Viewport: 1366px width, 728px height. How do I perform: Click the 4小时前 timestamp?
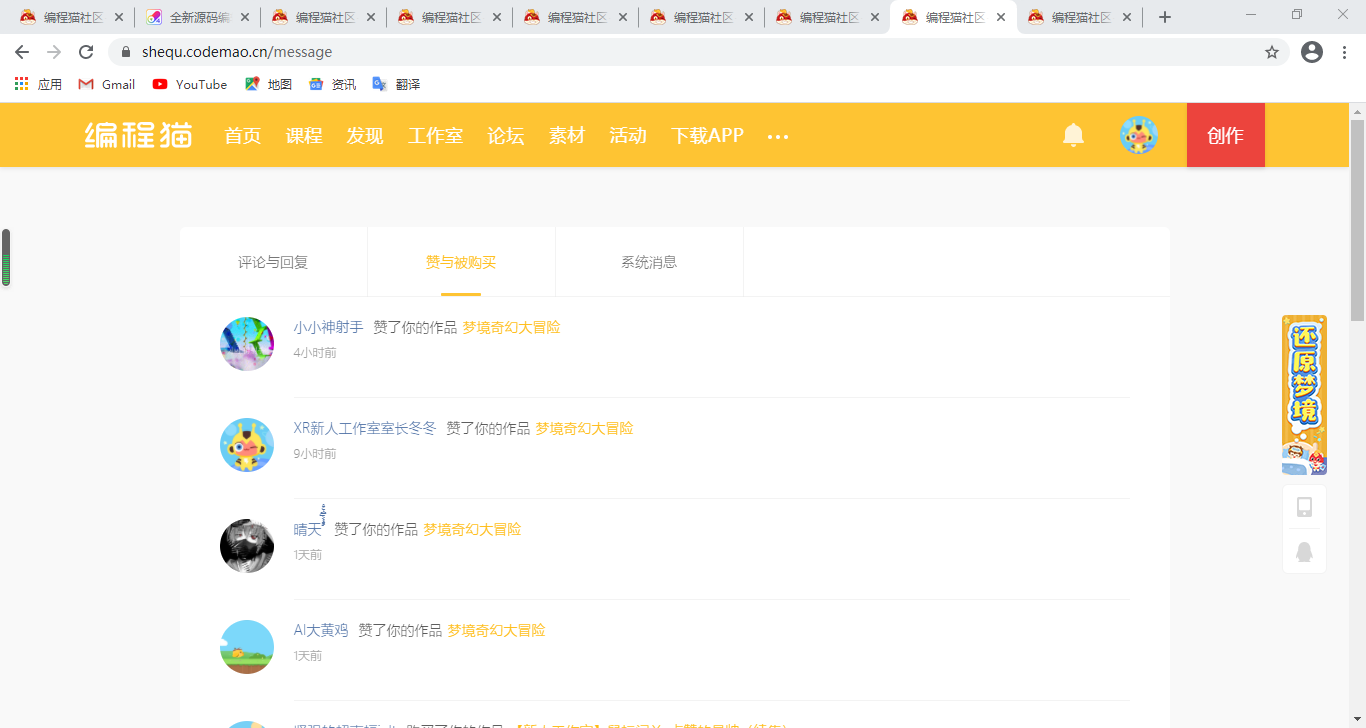click(x=315, y=353)
